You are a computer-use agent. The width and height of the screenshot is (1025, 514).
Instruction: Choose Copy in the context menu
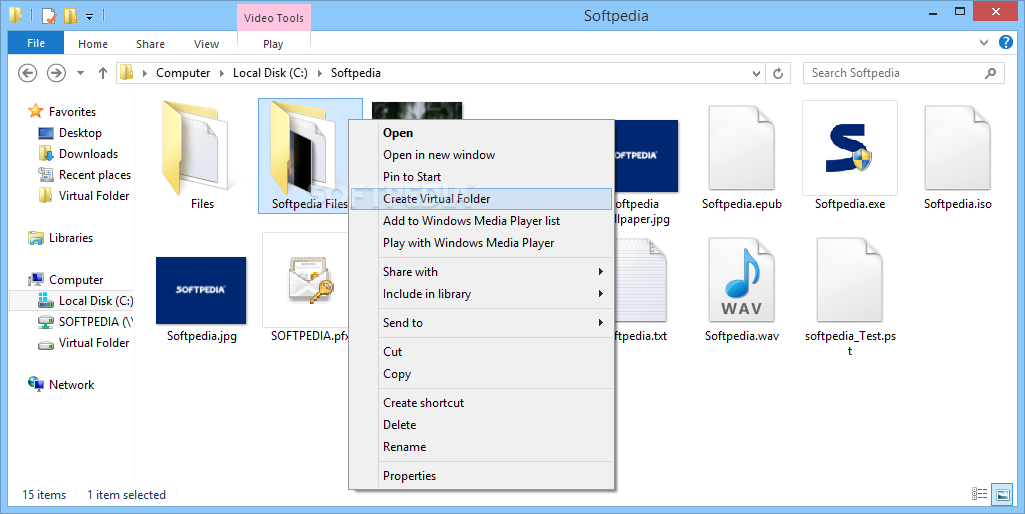481,374
